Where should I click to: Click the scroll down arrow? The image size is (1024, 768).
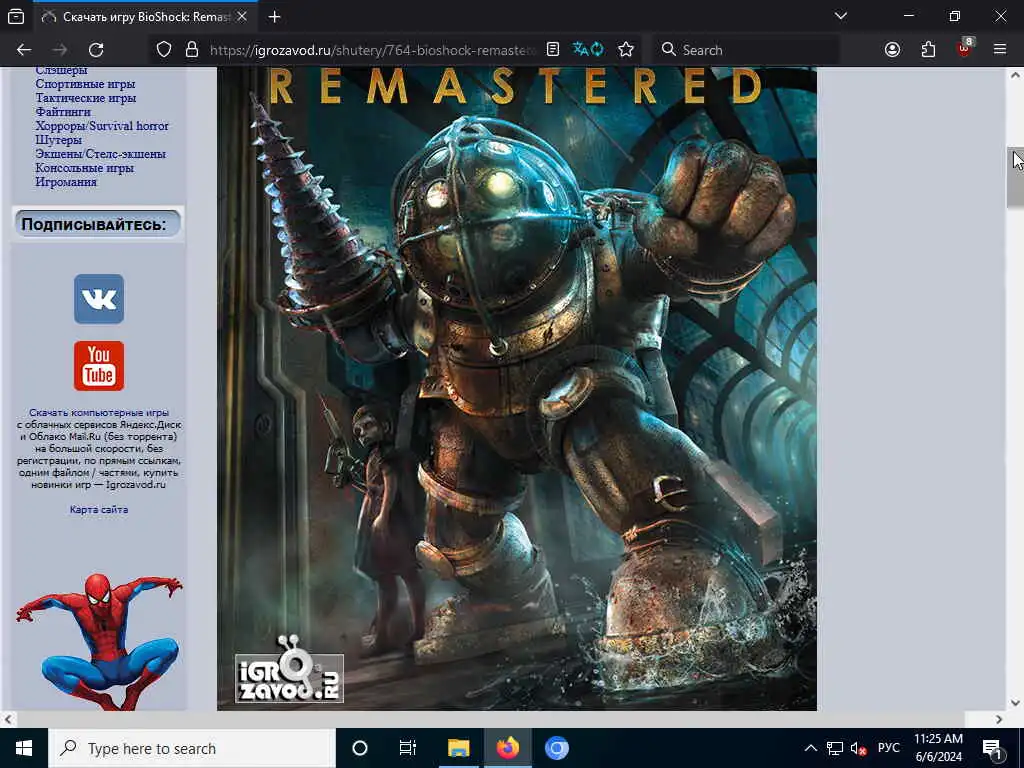[1015, 703]
